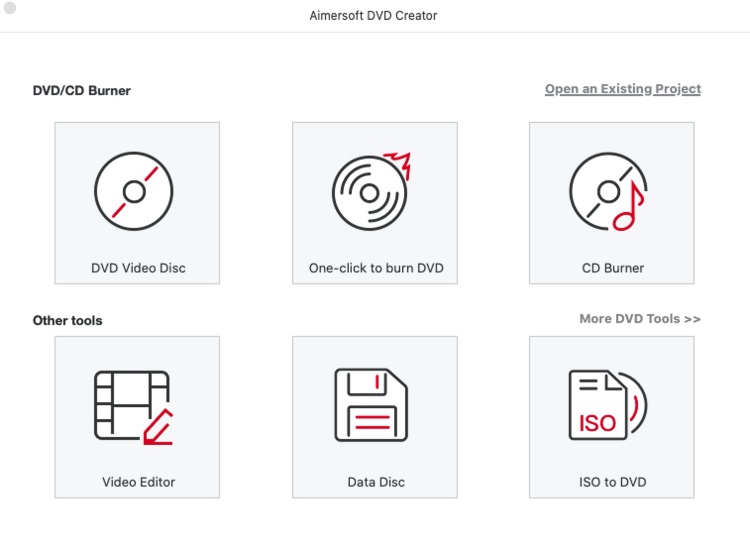Launch the CD Burner music disc icon
This screenshot has height=545, width=750.
(608, 191)
